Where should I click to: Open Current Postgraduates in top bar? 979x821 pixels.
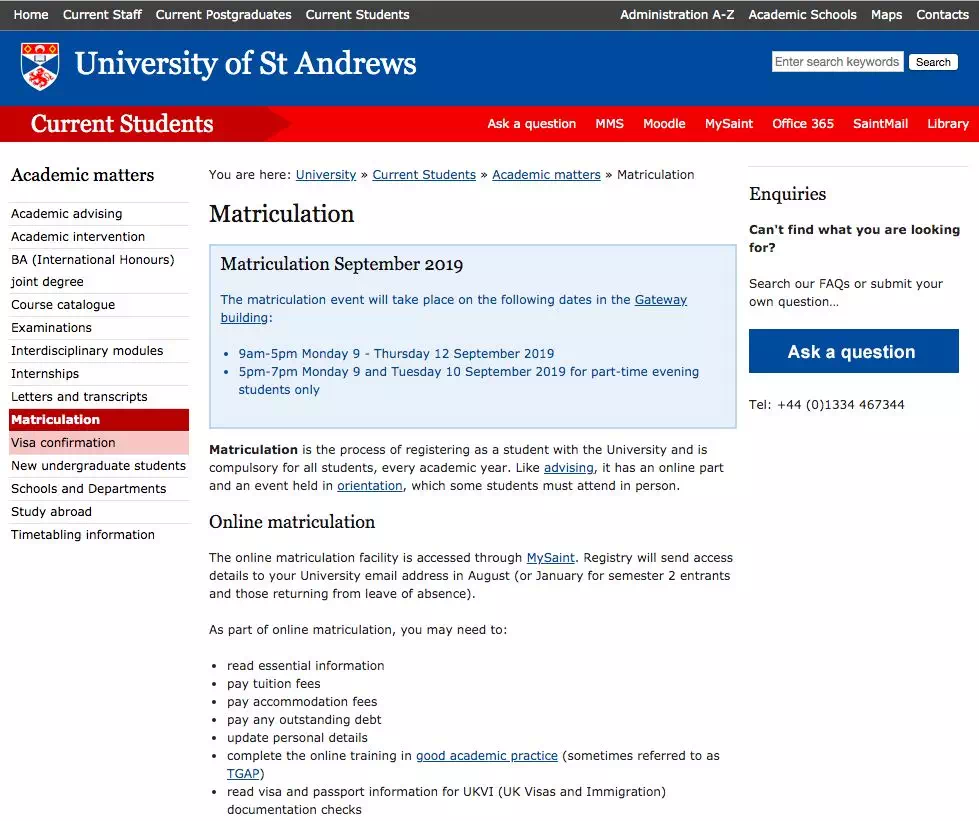pyautogui.click(x=224, y=14)
